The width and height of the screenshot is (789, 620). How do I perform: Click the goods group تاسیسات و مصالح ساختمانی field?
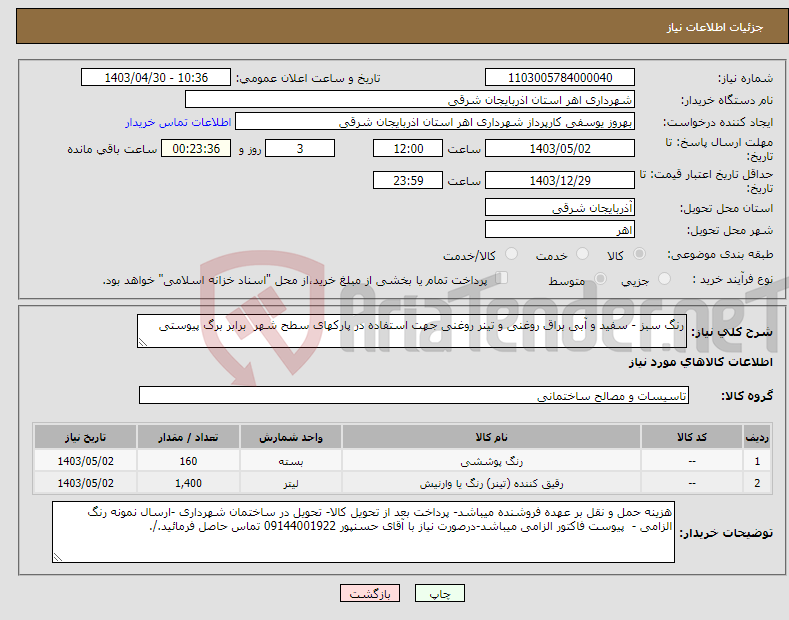click(414, 396)
